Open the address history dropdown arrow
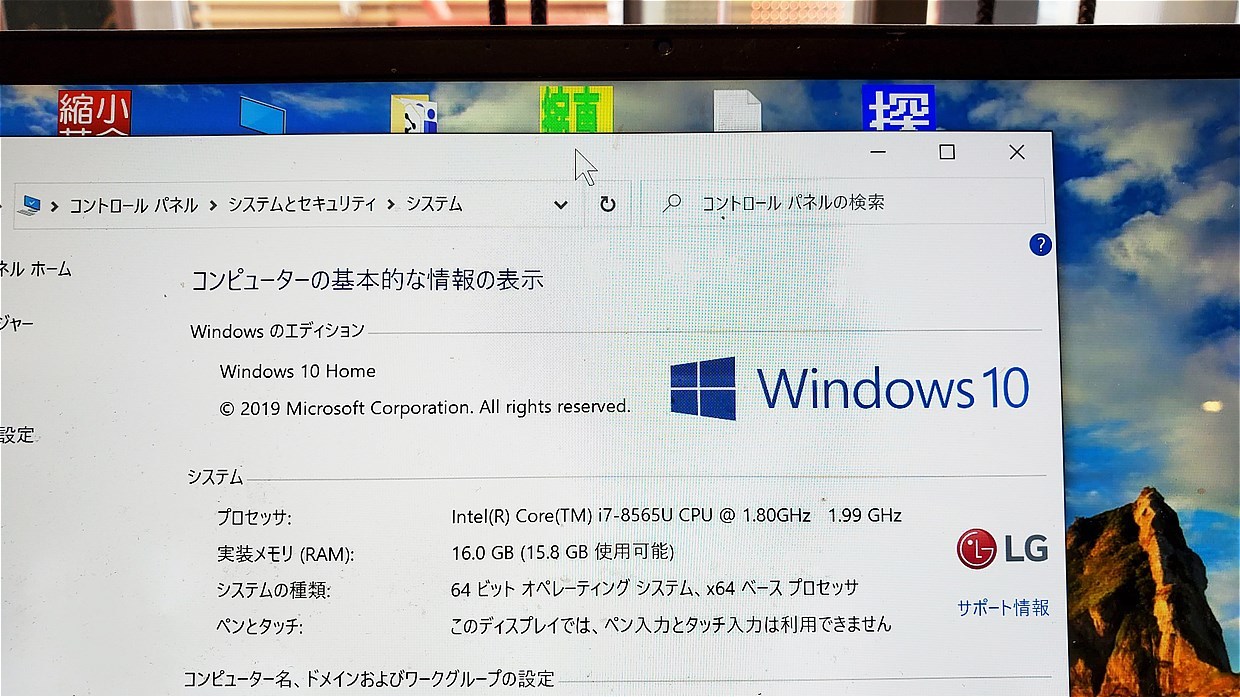 561,205
